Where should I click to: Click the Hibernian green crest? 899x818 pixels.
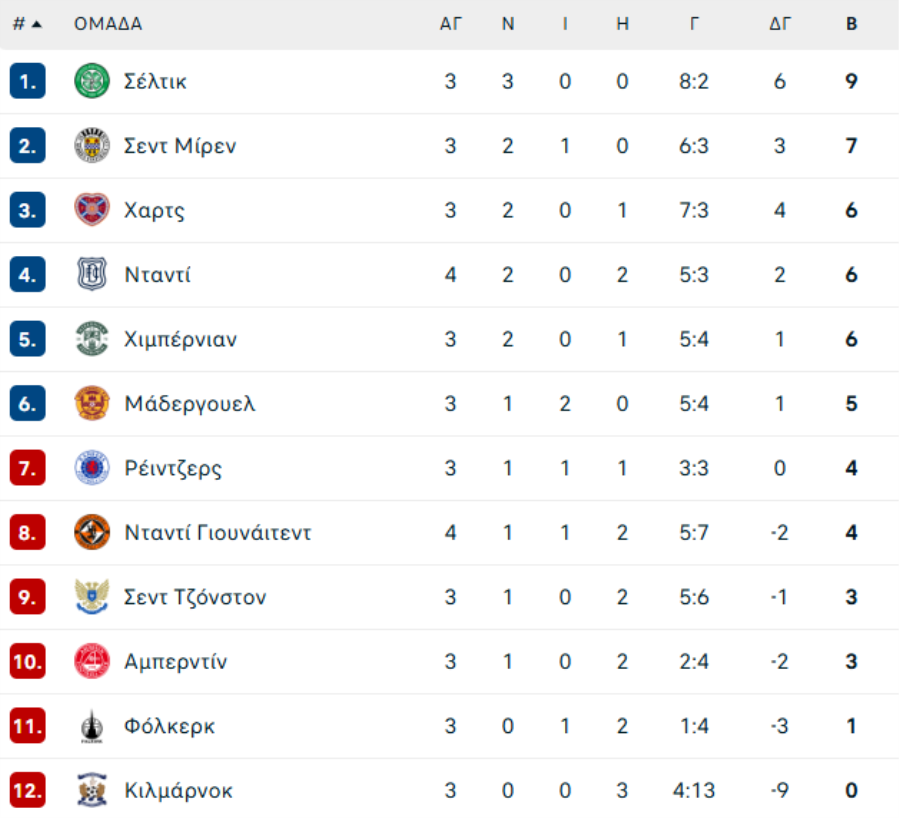click(x=92, y=339)
